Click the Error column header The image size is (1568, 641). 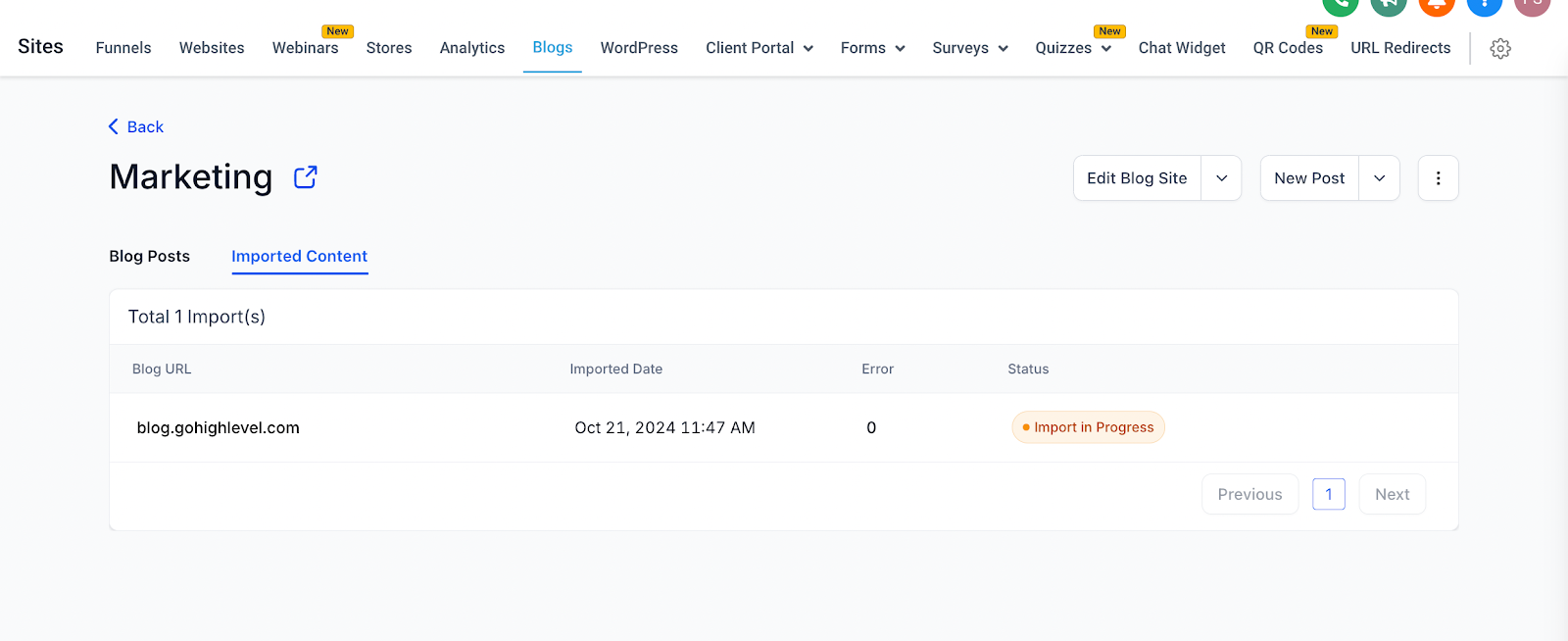[877, 369]
